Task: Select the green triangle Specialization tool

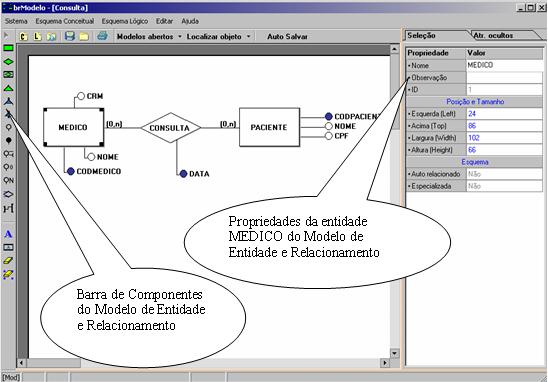Action: point(8,88)
